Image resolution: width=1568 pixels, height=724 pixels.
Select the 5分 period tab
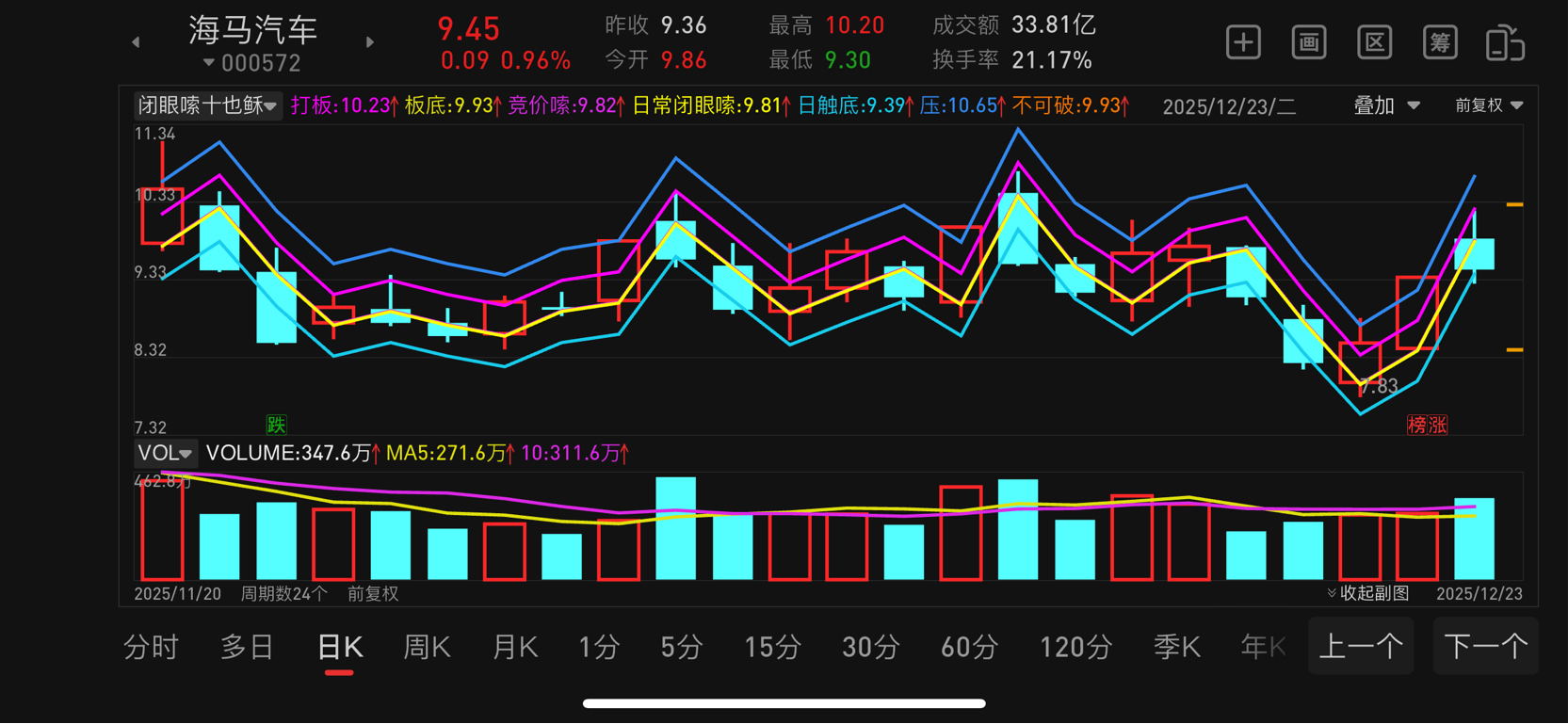tap(682, 648)
